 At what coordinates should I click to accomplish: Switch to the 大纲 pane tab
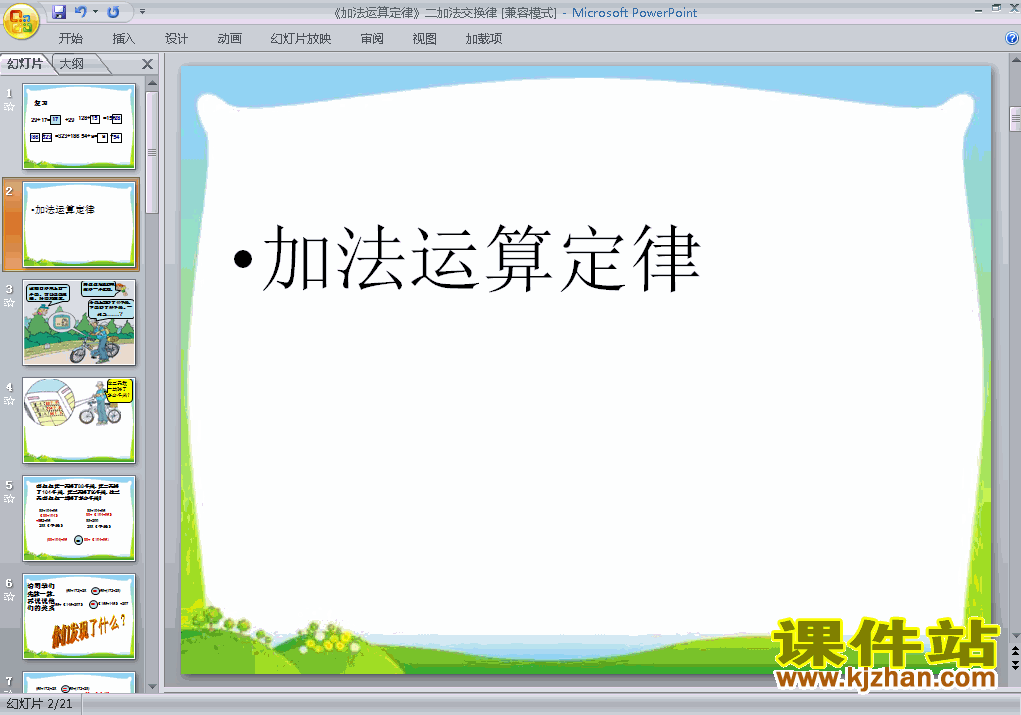click(x=72, y=64)
